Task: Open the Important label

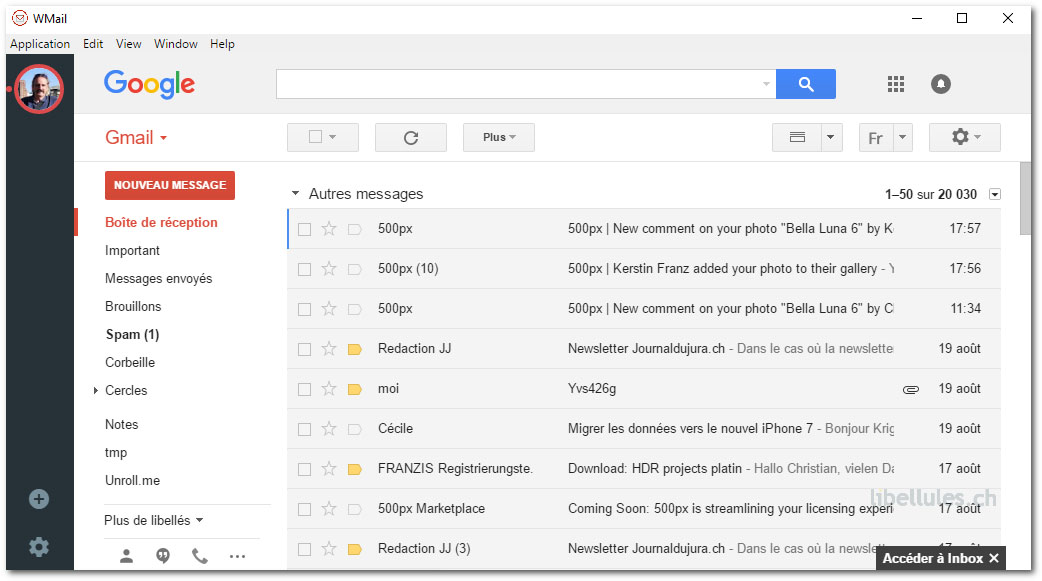Action: 132,251
